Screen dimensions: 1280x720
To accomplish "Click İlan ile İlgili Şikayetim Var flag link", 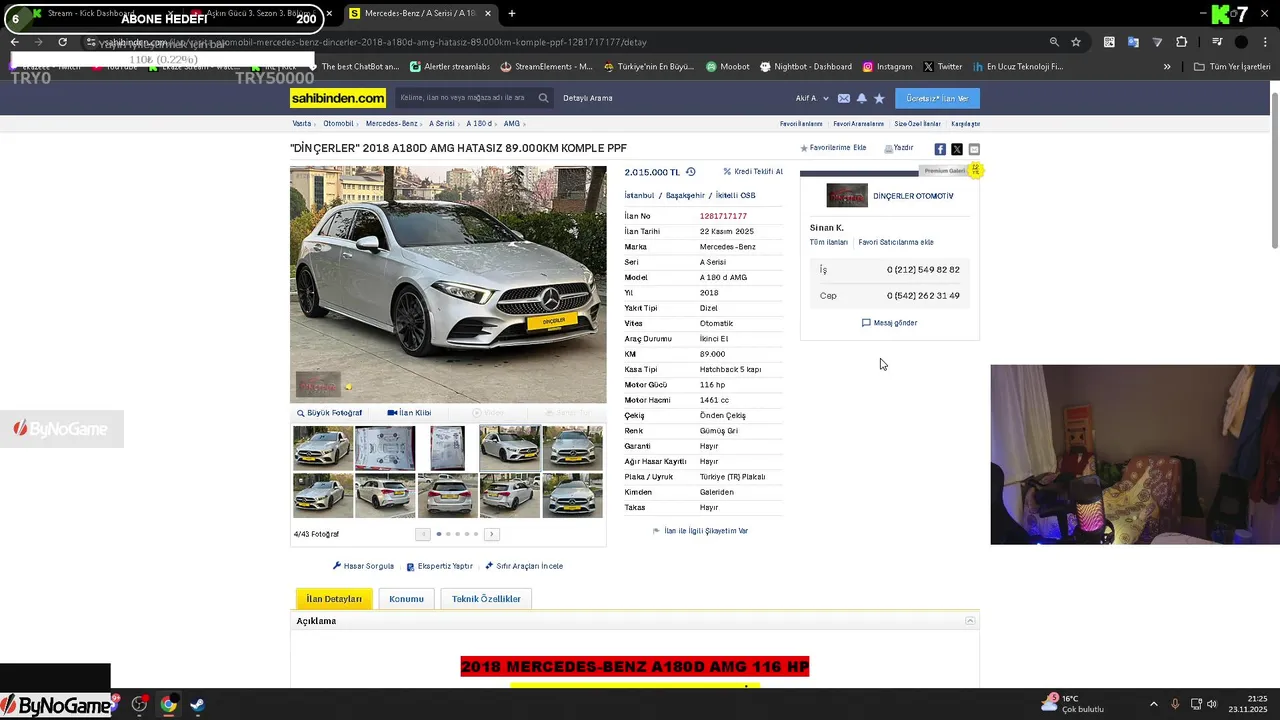I will click(700, 531).
